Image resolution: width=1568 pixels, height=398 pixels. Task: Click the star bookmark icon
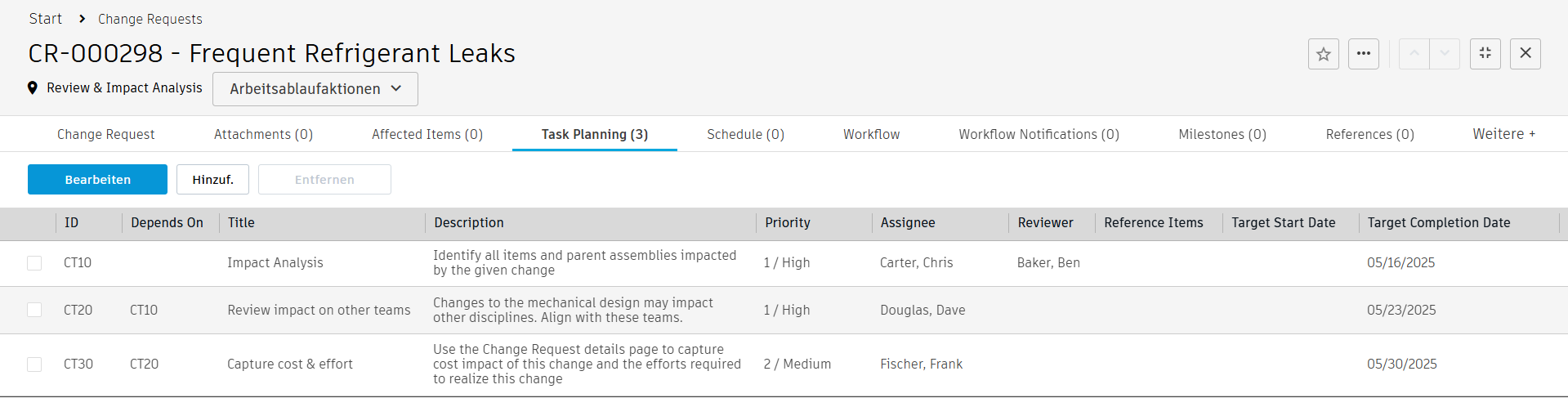tap(1323, 54)
